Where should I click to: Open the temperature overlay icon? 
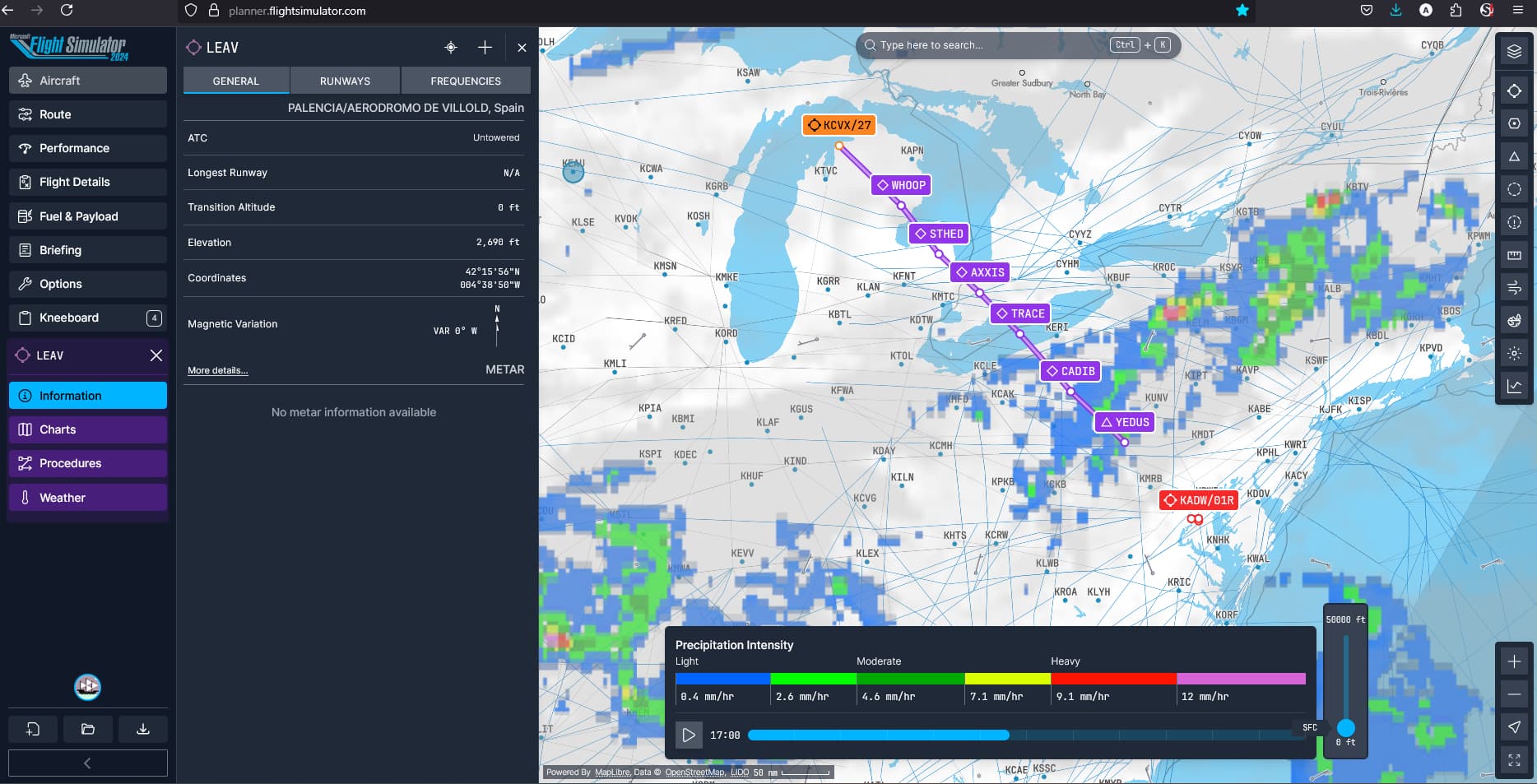tap(1514, 355)
